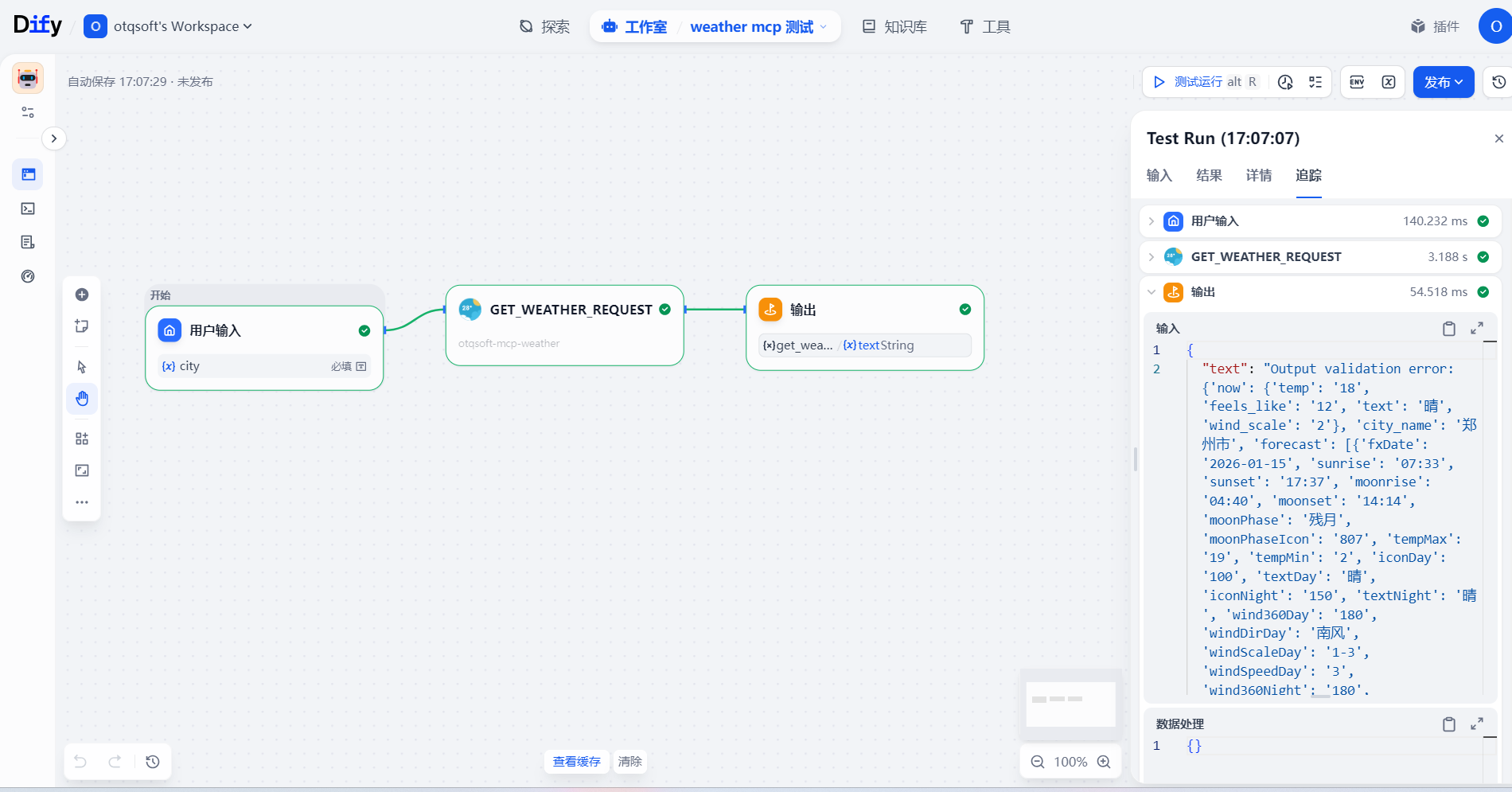This screenshot has height=792, width=1512.
Task: Click the Test Run panel drag handle
Action: (x=1135, y=459)
